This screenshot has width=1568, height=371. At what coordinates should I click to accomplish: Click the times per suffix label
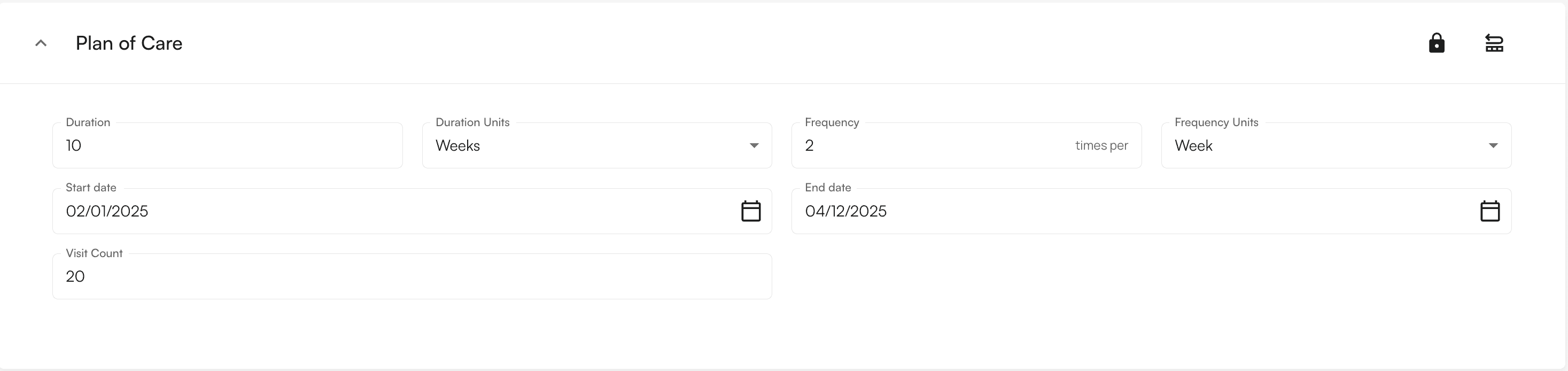(1102, 145)
